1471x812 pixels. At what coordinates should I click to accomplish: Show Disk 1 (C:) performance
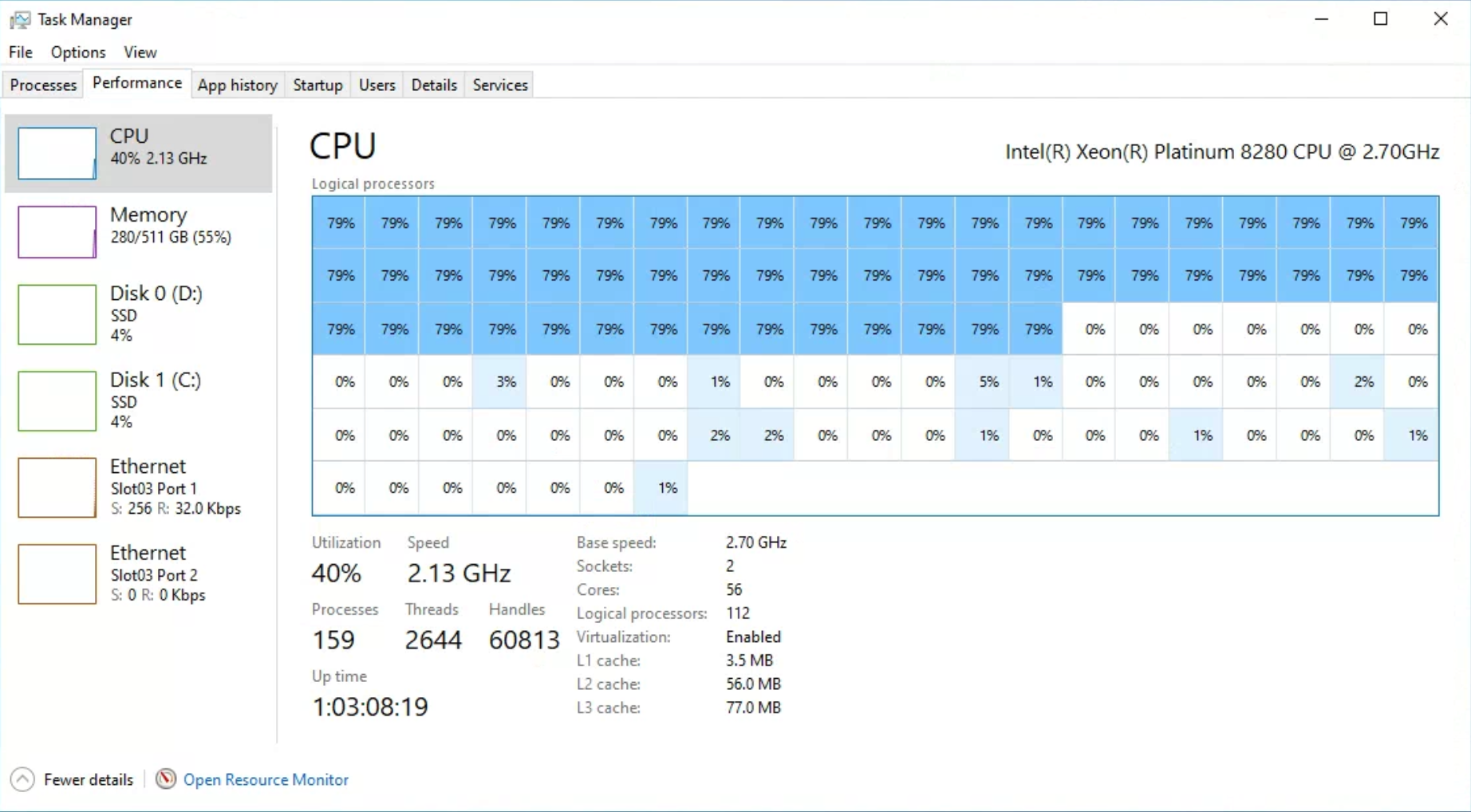click(x=139, y=400)
